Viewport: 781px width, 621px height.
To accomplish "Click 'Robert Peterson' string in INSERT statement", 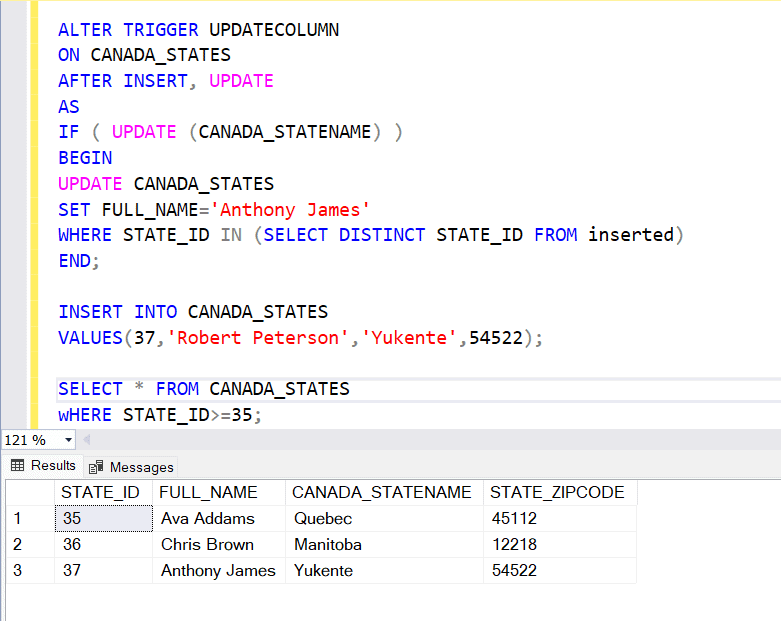I will click(x=258, y=338).
